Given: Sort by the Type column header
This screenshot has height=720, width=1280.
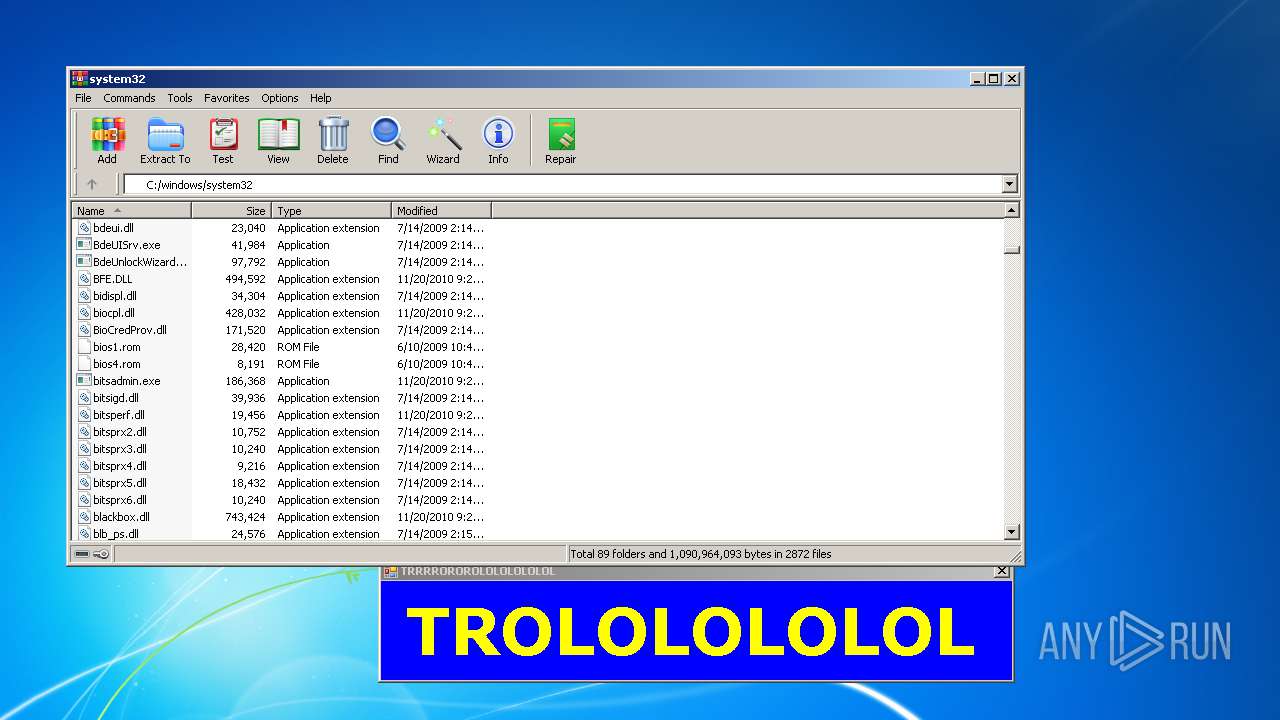Looking at the screenshot, I should click(x=331, y=211).
